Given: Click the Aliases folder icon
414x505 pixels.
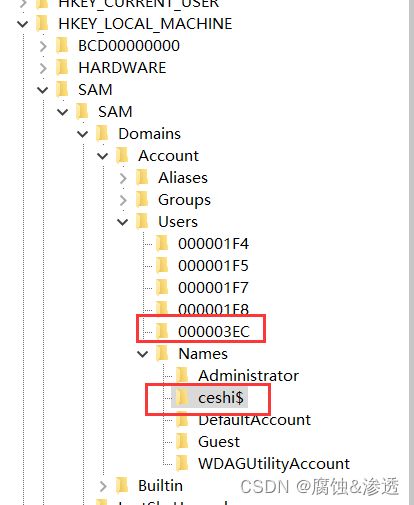Looking at the screenshot, I should click(142, 178).
